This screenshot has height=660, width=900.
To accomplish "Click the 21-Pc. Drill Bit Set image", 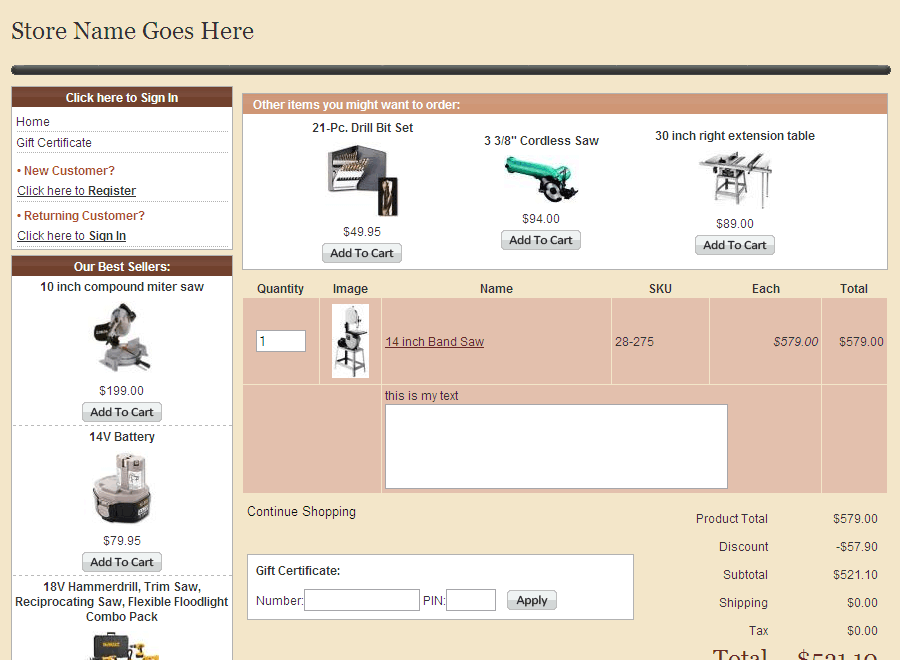I will tap(362, 180).
